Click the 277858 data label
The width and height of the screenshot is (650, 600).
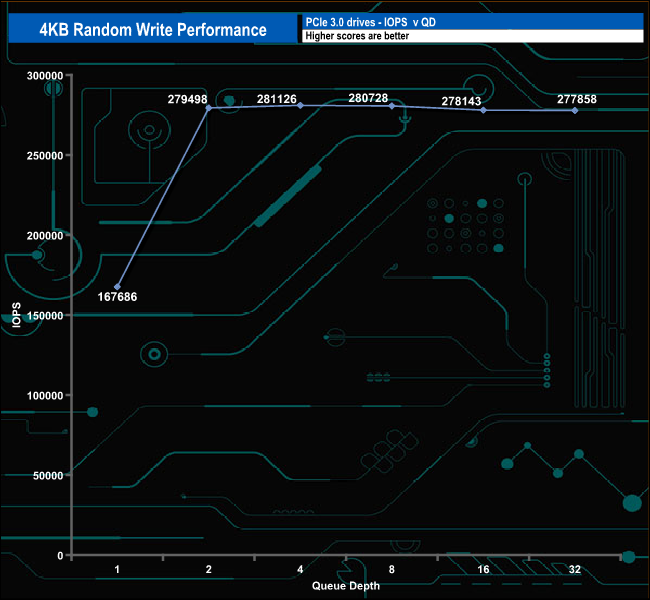(x=577, y=99)
